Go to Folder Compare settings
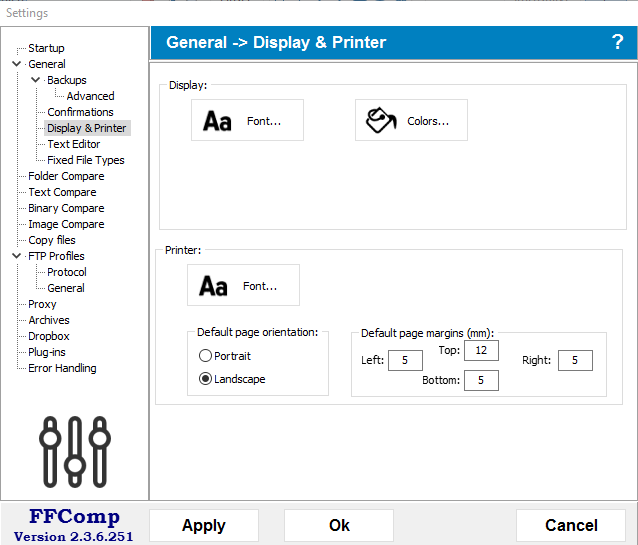Image resolution: width=638 pixels, height=545 pixels. (66, 176)
